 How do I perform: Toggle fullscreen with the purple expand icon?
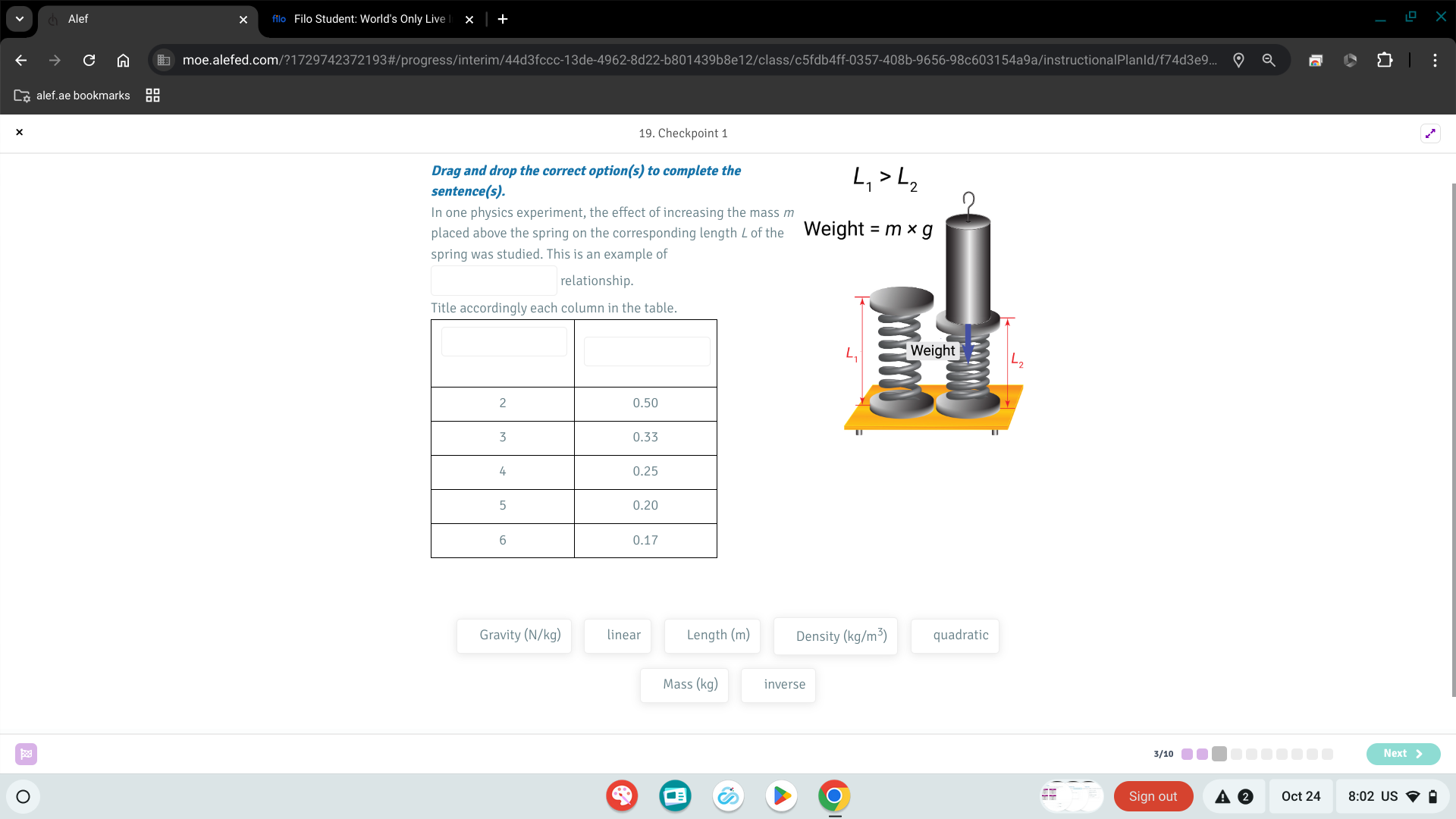coord(1430,133)
